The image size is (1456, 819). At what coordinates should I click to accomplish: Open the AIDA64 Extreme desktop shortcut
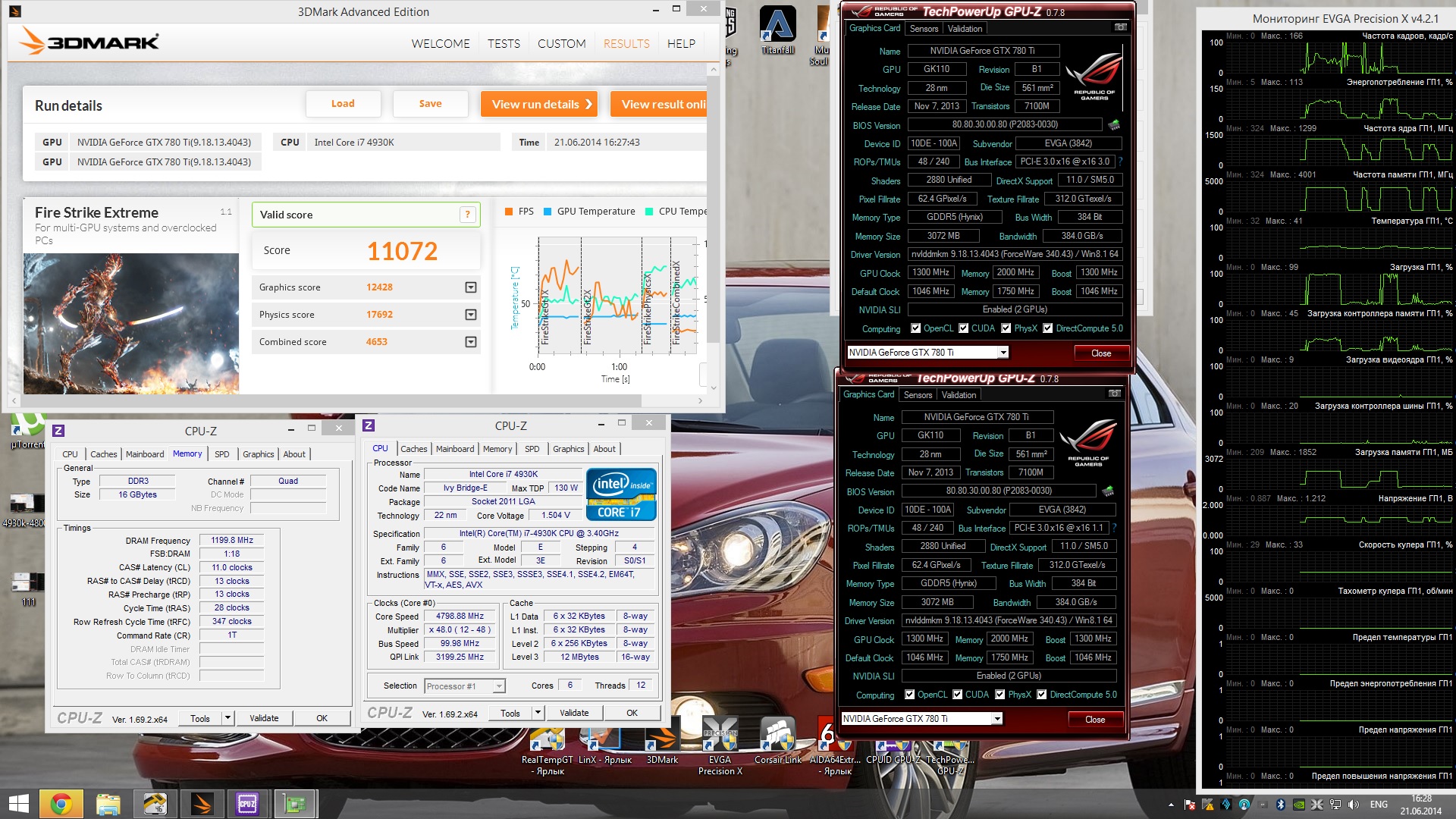pyautogui.click(x=835, y=746)
